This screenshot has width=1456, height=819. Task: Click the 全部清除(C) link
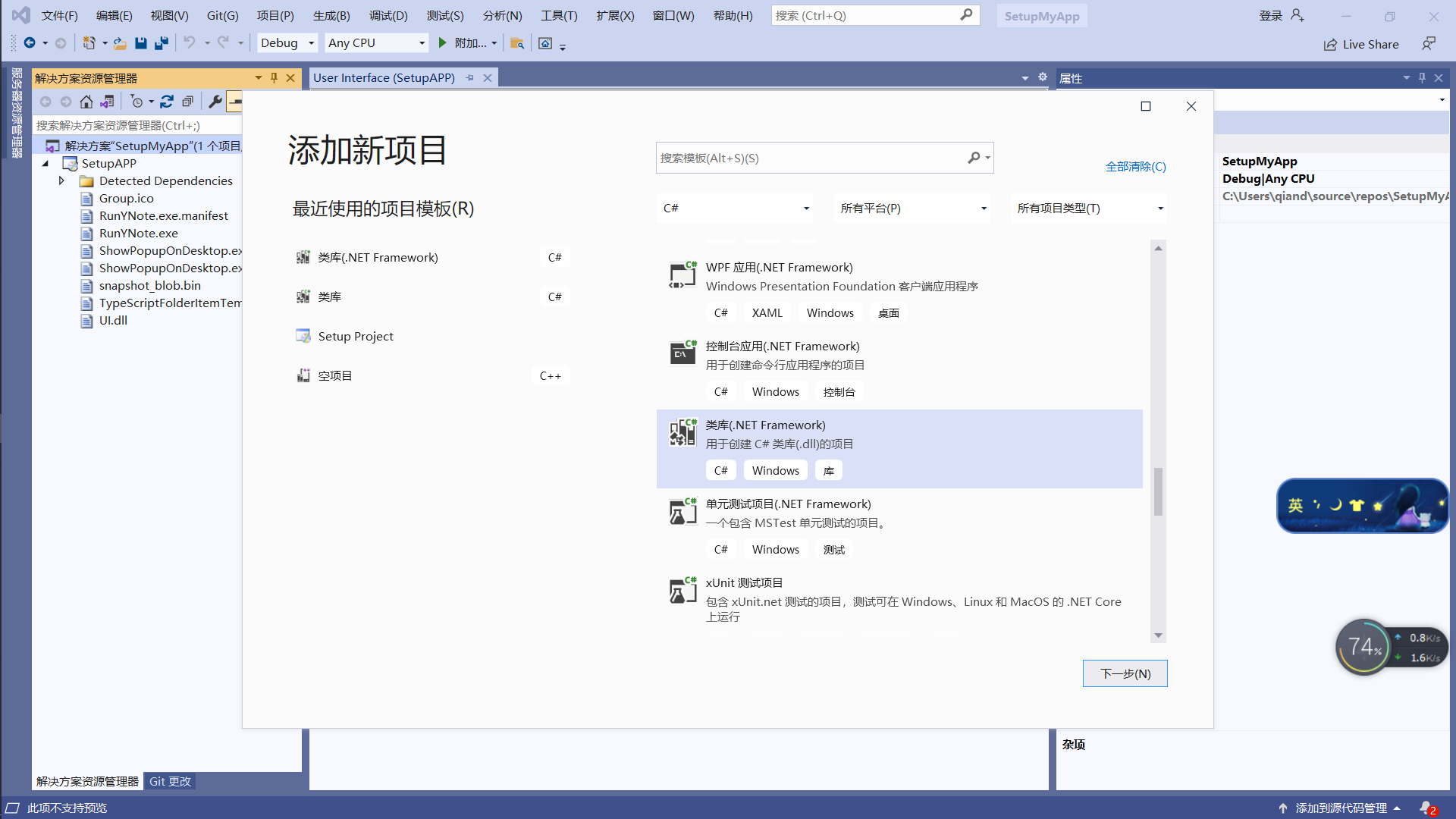pos(1135,167)
